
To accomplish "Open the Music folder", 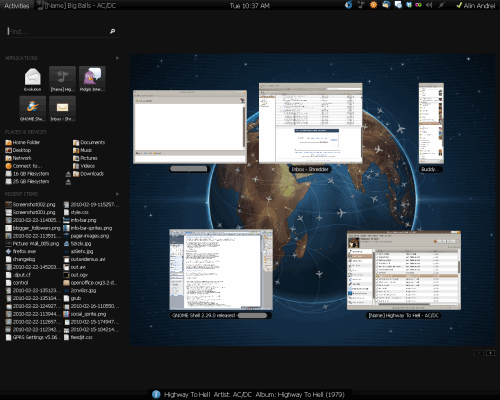I will click(83, 150).
